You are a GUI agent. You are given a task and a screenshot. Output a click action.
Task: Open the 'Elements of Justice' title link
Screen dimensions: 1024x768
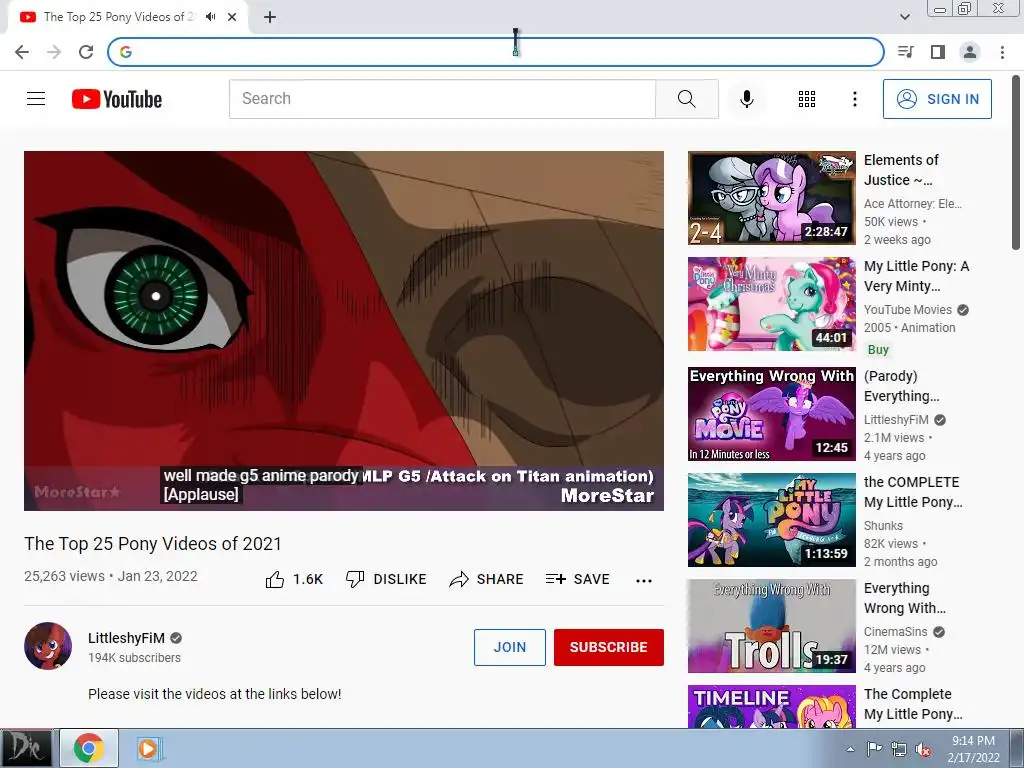coord(901,170)
